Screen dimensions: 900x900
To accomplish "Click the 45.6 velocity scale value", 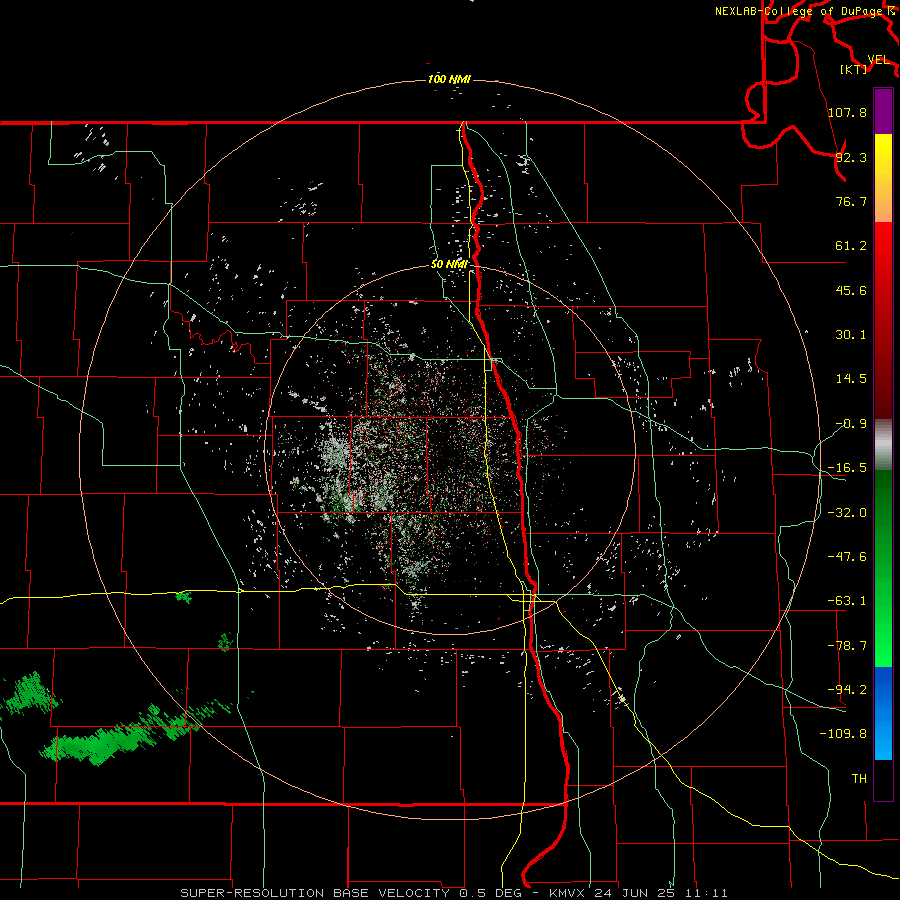I will click(851, 290).
